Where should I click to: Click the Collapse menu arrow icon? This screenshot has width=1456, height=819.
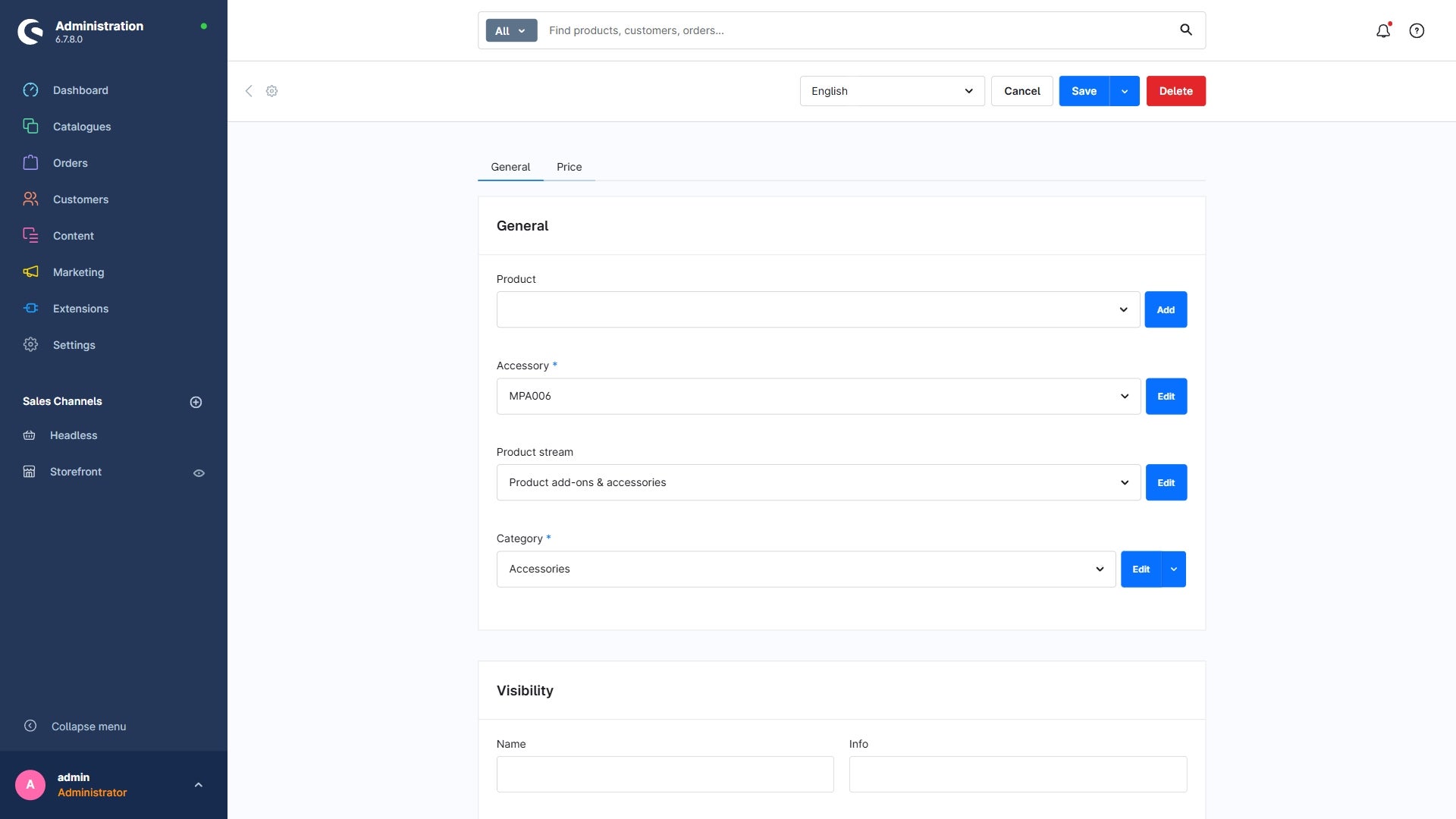coord(30,726)
